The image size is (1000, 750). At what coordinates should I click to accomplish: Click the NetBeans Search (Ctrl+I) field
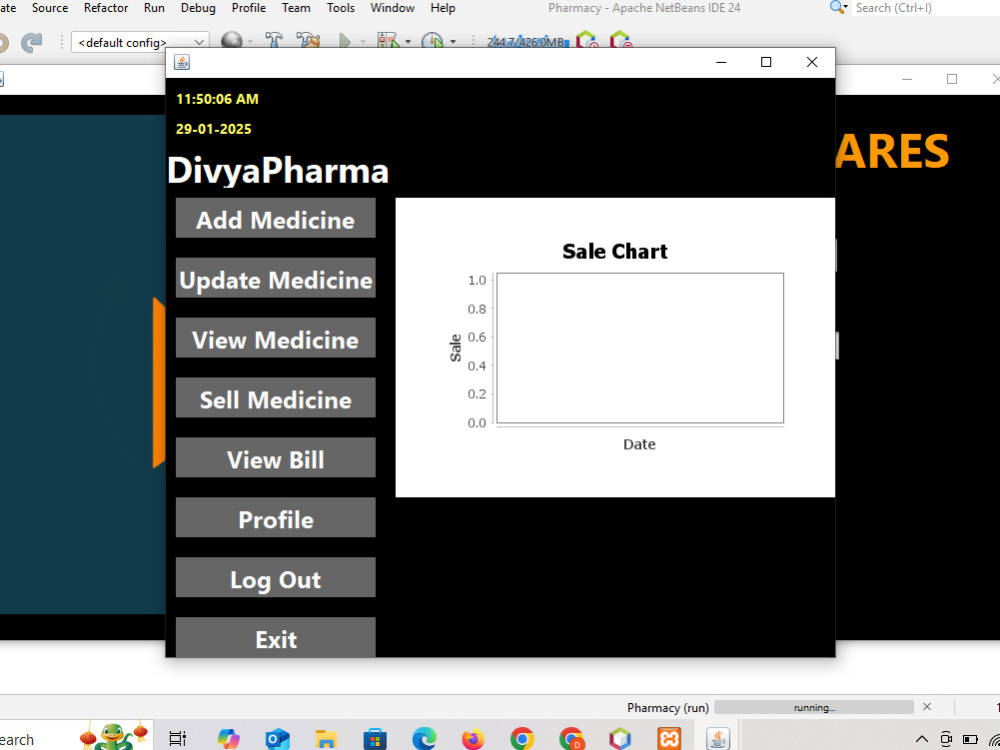coord(925,8)
